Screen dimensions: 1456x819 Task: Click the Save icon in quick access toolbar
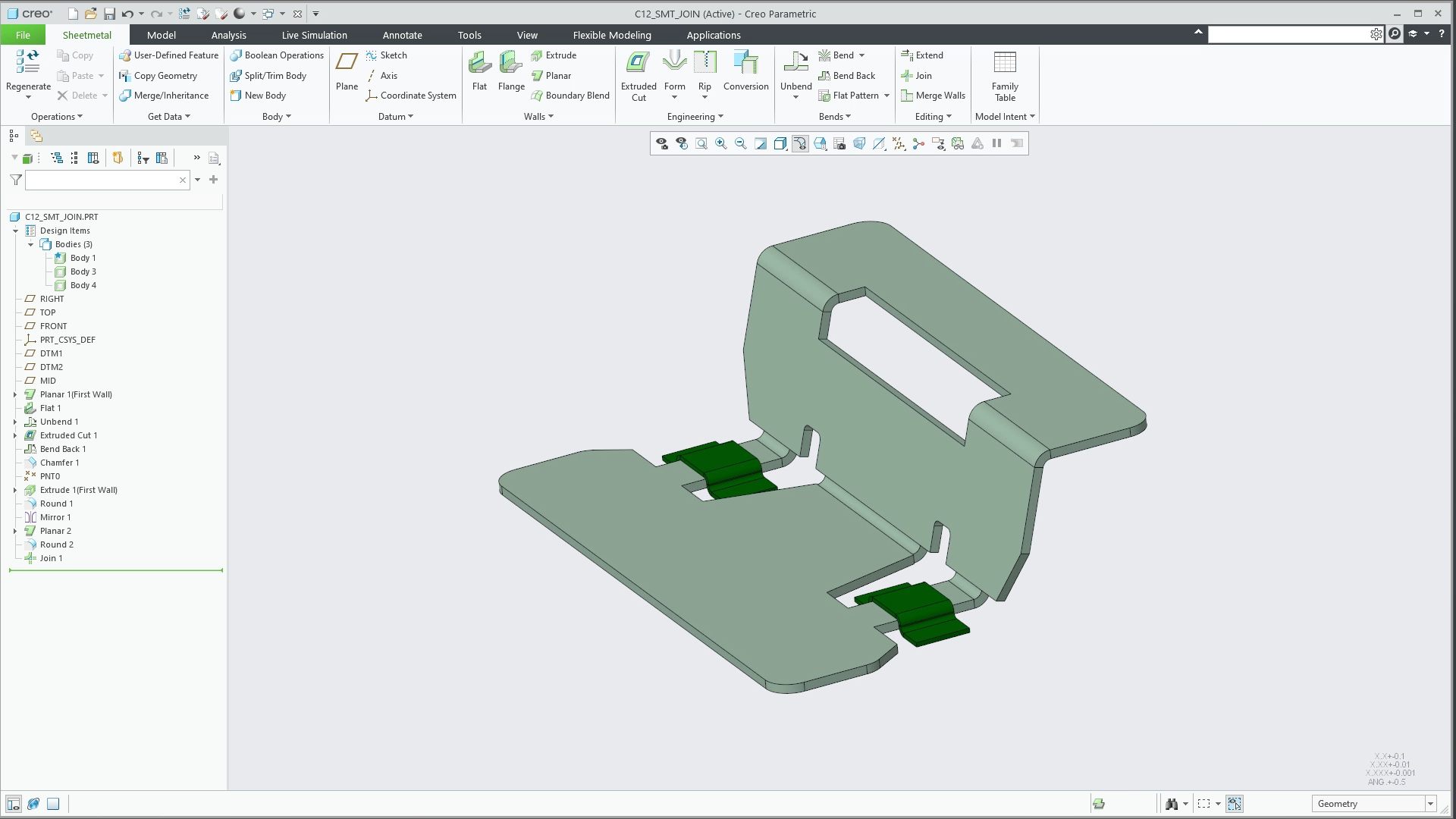click(x=109, y=14)
